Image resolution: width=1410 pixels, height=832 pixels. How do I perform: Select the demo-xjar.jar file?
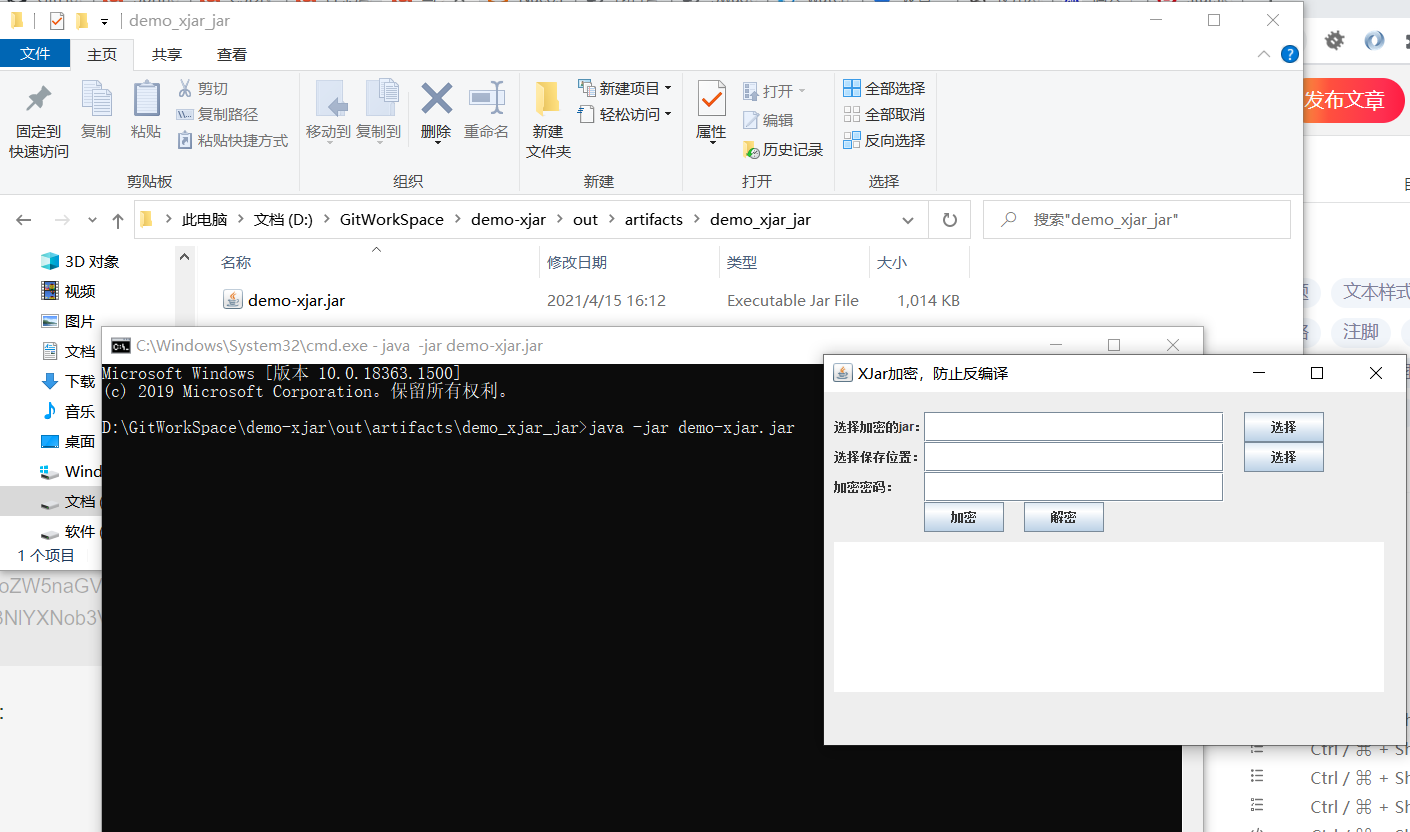coord(296,300)
